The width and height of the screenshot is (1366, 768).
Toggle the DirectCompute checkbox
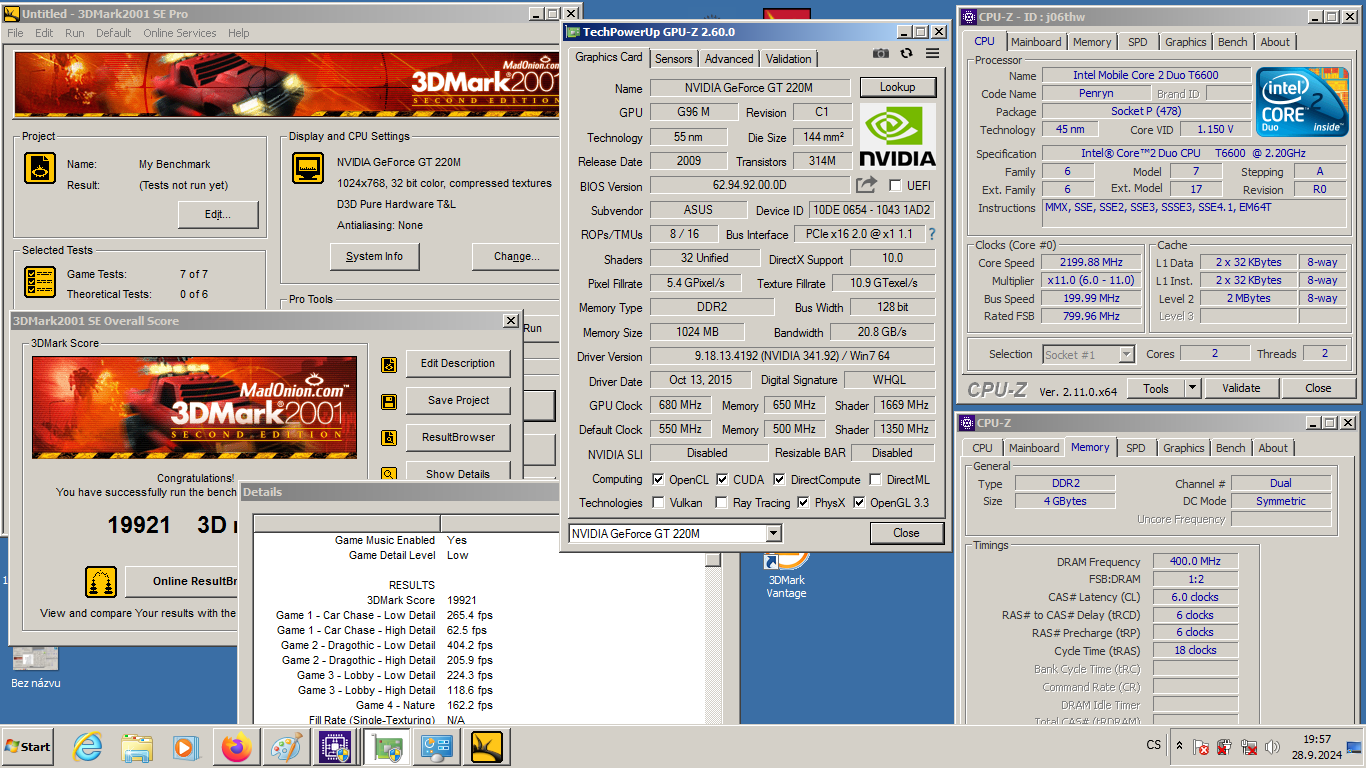779,479
